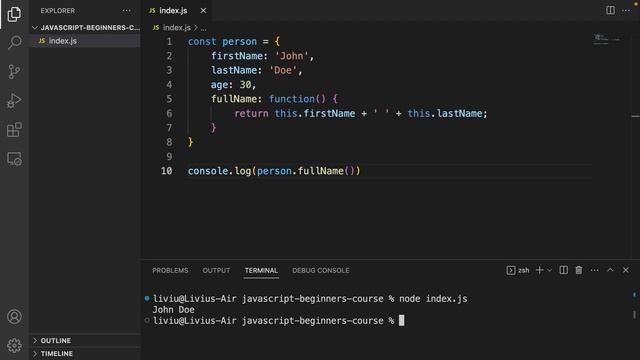The image size is (640, 360).
Task: Focus the terminal prompt cursor
Action: click(x=401, y=321)
